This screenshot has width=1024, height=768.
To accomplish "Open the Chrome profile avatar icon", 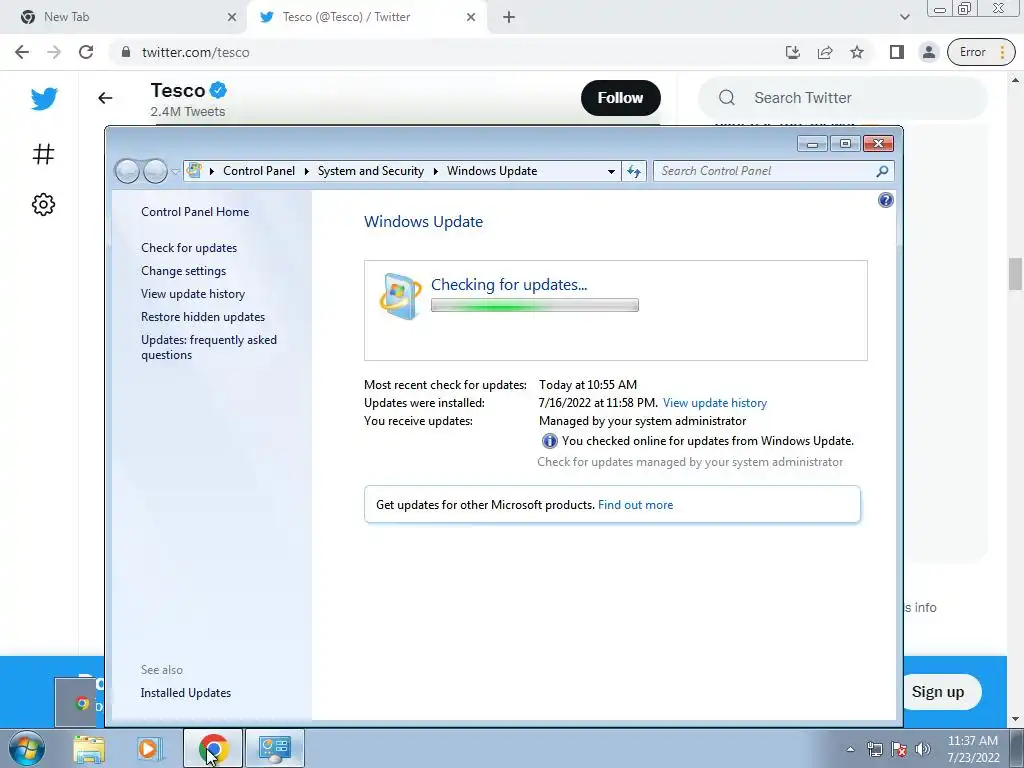I will (x=928, y=52).
